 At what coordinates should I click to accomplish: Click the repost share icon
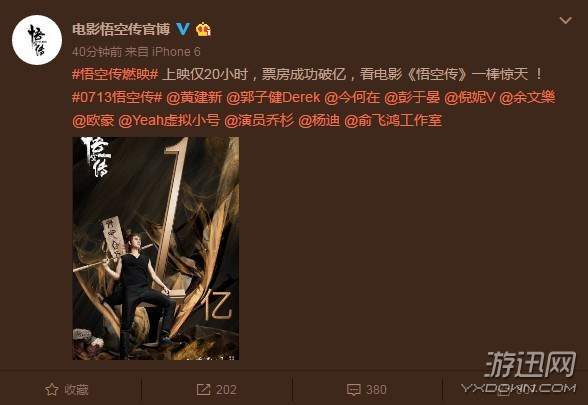[x=204, y=390]
